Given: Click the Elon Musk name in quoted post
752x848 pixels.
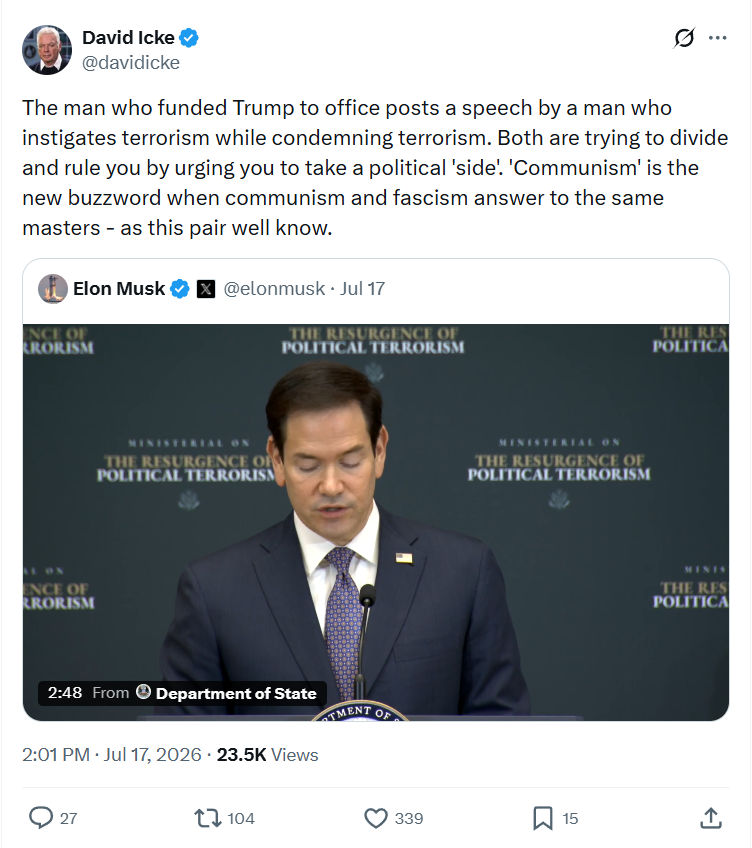Looking at the screenshot, I should coord(119,289).
